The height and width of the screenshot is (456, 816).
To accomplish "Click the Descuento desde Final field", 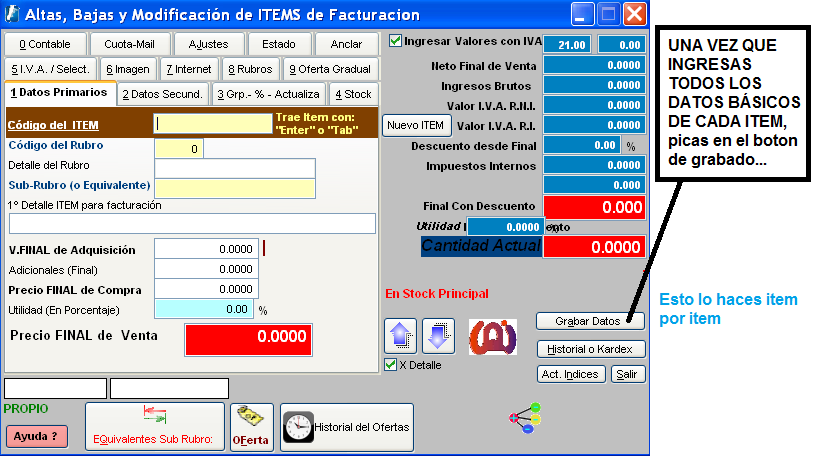I will tap(582, 145).
